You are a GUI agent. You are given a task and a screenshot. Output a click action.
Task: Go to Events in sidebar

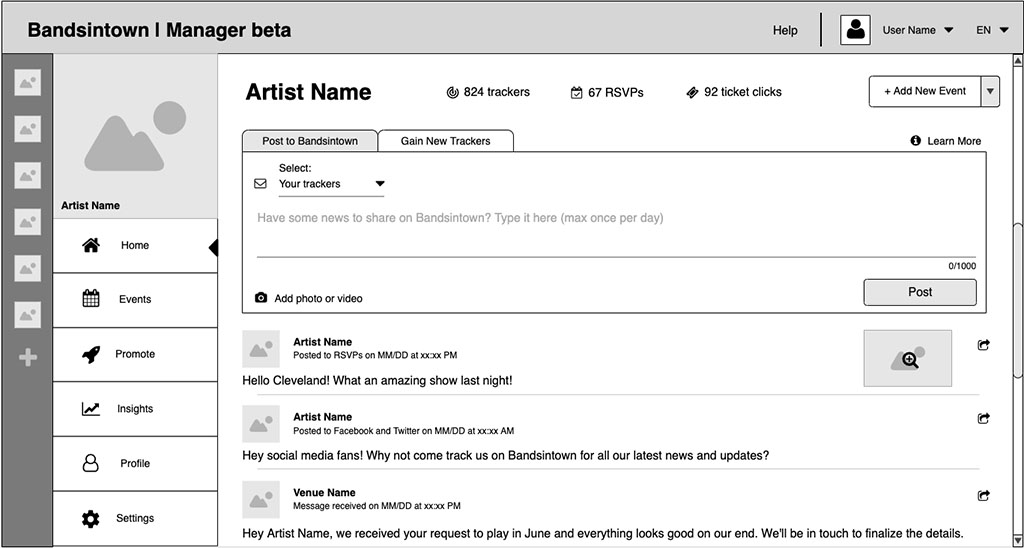tap(135, 300)
